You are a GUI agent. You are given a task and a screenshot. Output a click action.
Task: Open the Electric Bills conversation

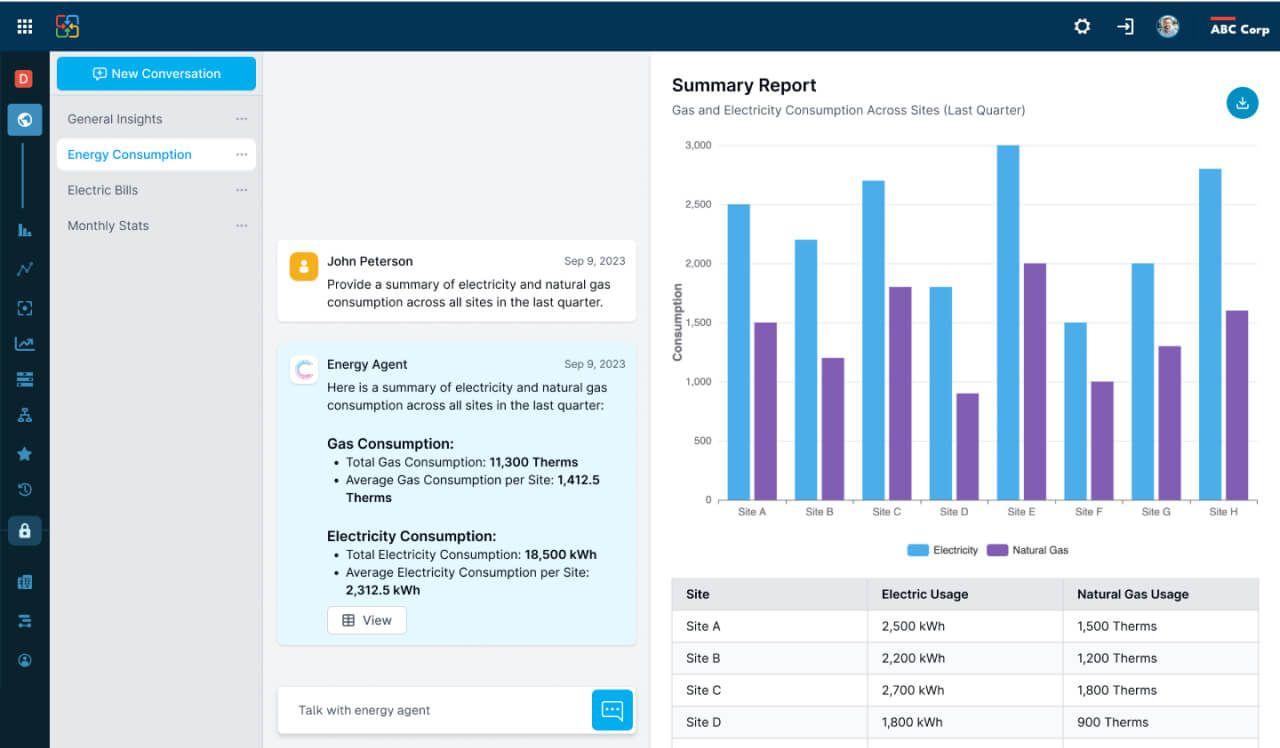pyautogui.click(x=103, y=190)
